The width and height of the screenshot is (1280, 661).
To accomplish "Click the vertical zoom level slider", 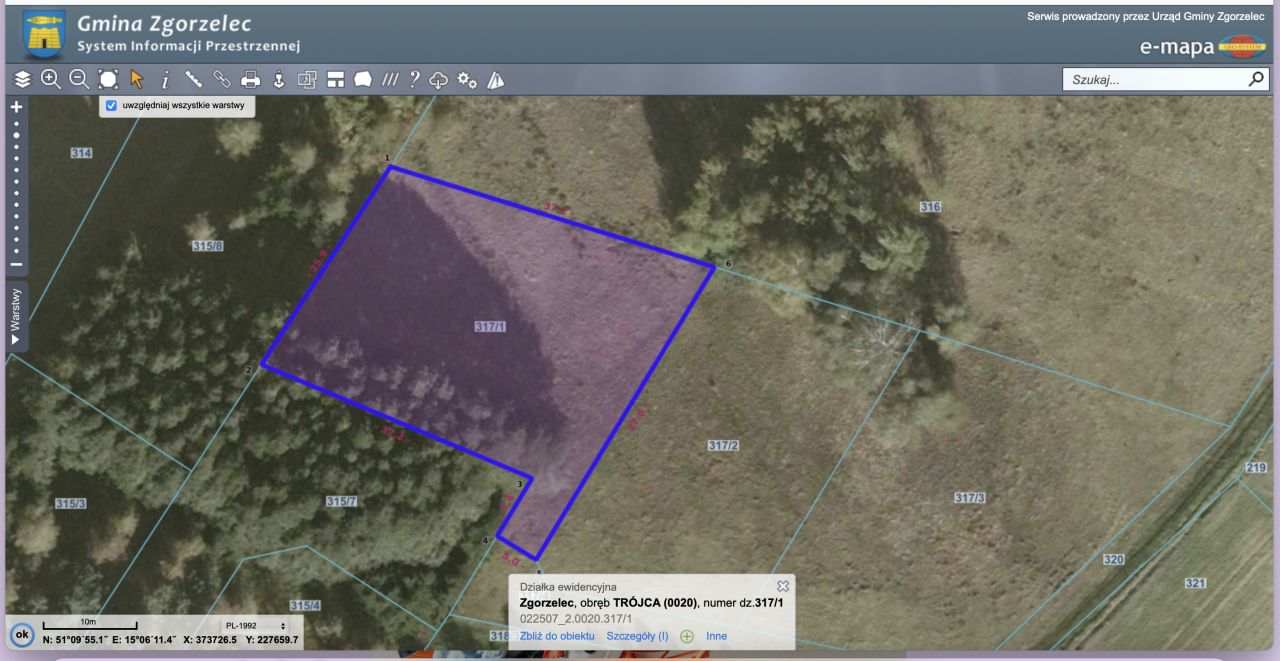I will 16,186.
